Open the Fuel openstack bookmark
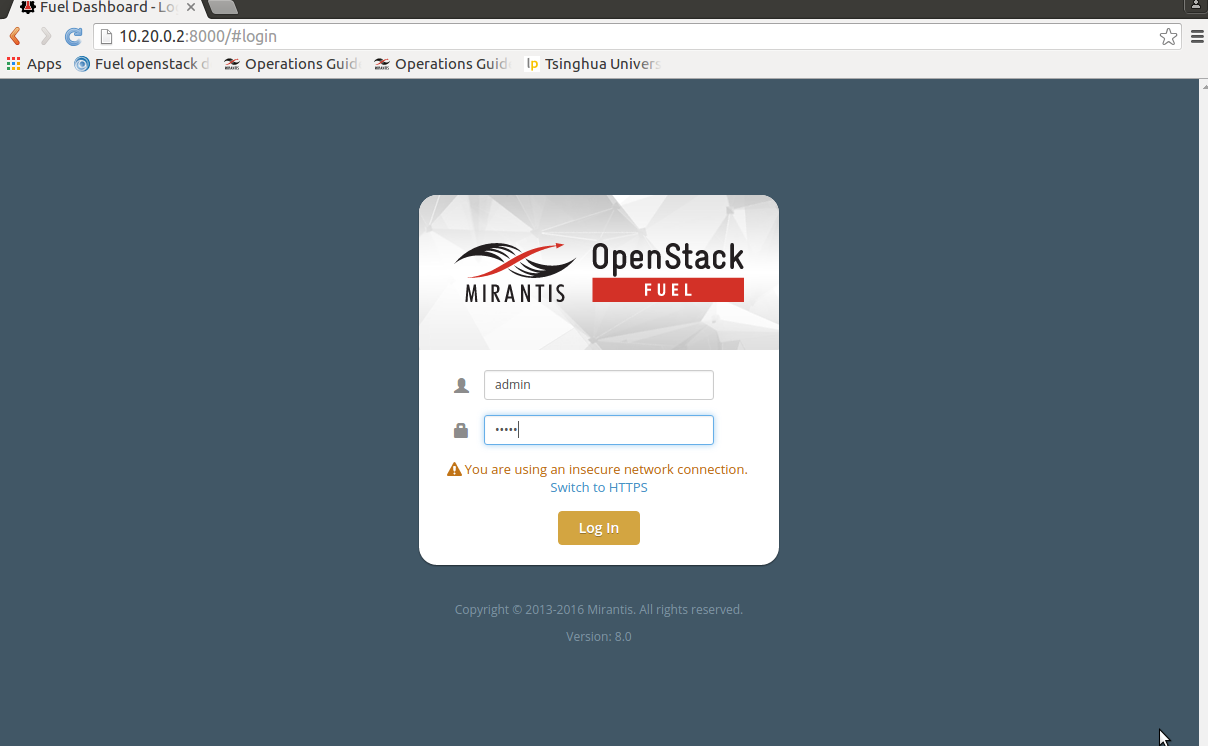The height and width of the screenshot is (746, 1208). point(142,64)
